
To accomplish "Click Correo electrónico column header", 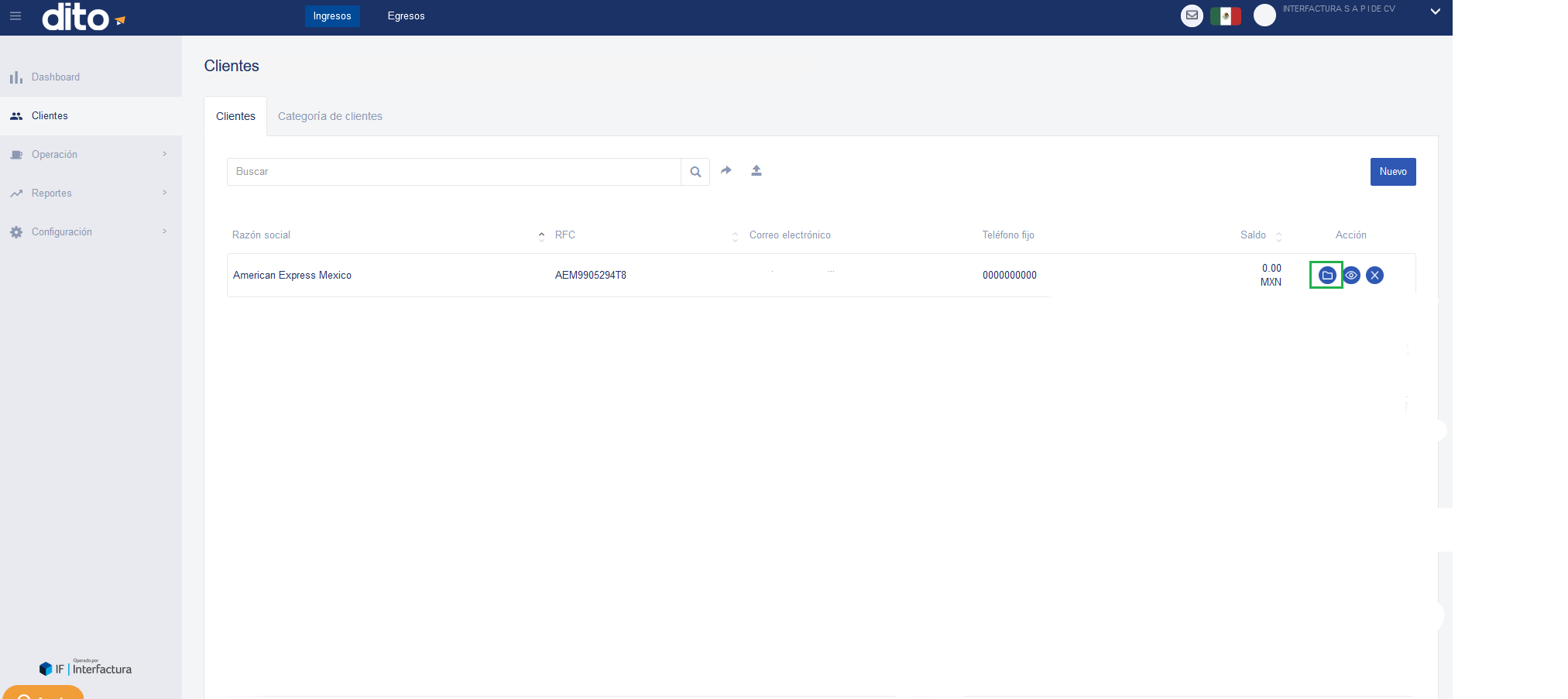I will (x=790, y=235).
